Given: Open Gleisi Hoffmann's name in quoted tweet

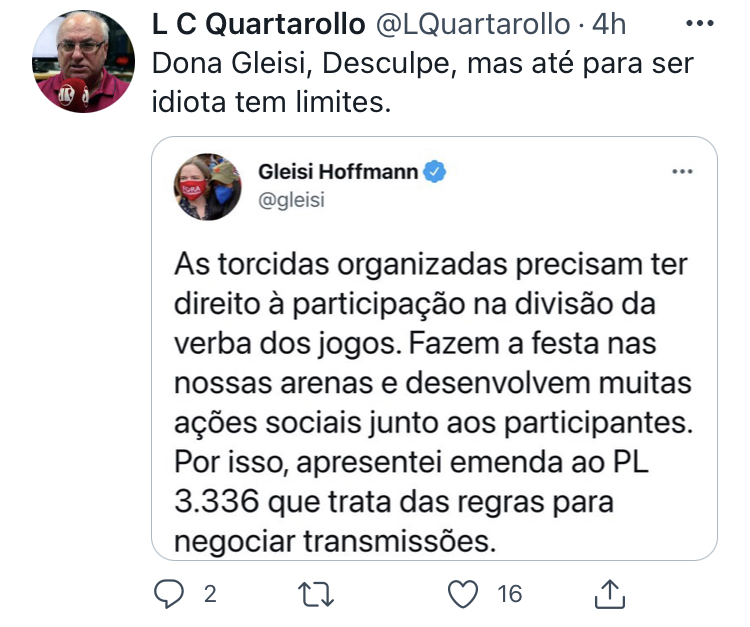Looking at the screenshot, I should [338, 172].
